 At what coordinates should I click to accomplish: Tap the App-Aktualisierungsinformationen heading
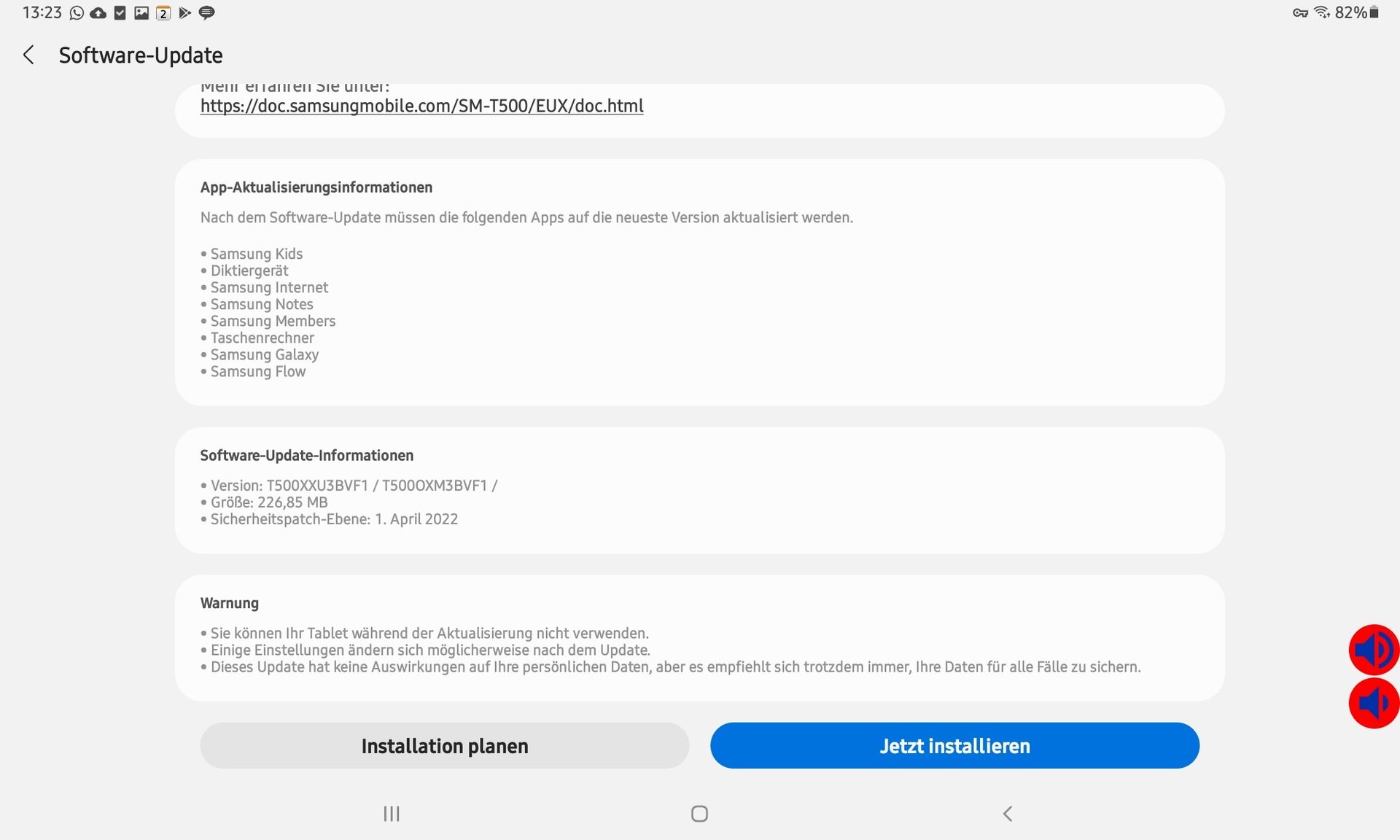316,187
